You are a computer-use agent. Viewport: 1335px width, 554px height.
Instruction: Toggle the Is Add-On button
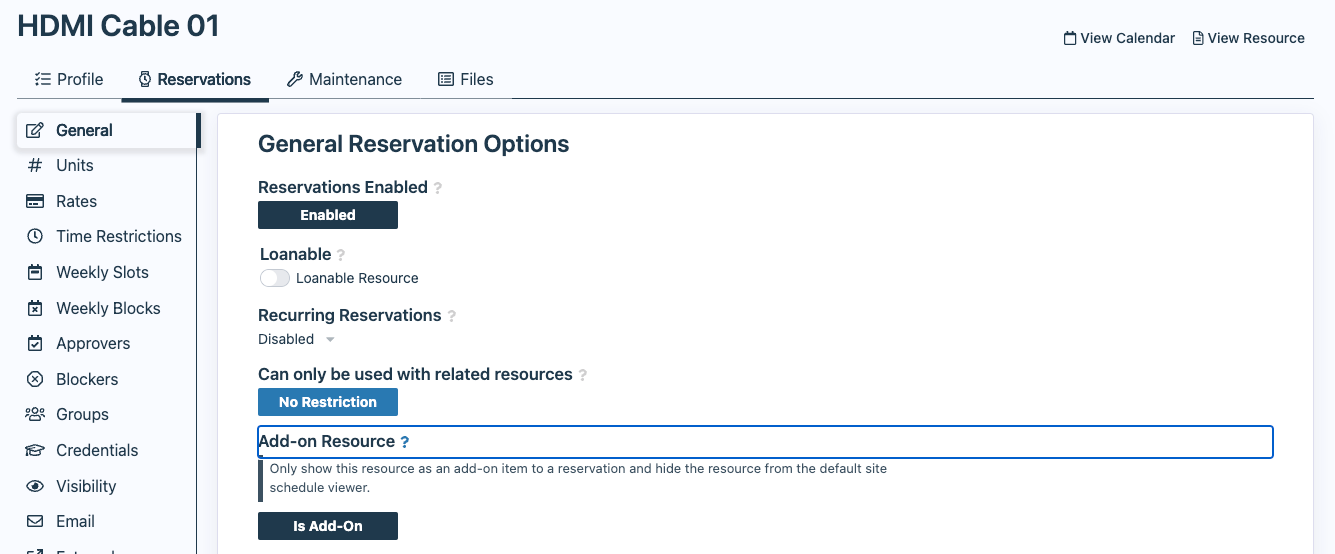coord(328,526)
